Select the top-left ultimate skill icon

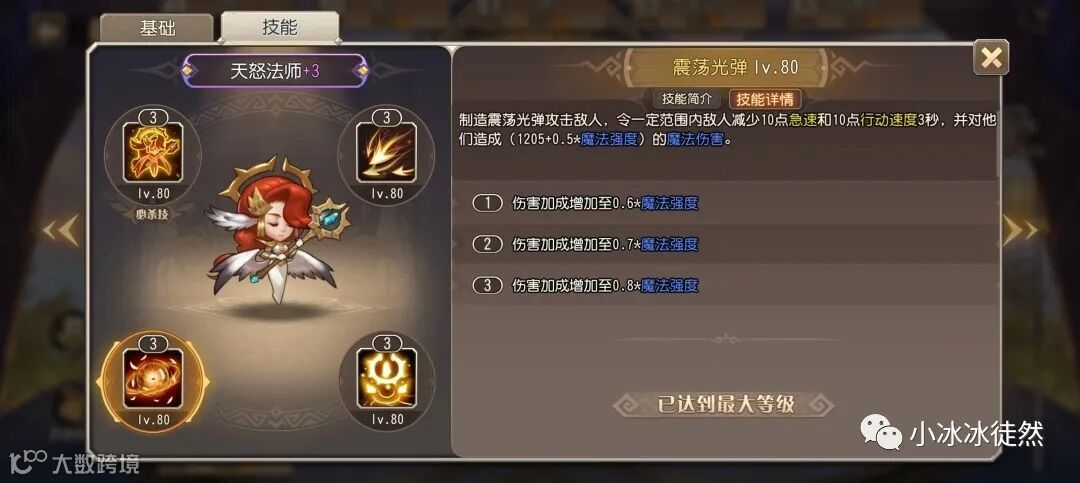click(x=152, y=152)
